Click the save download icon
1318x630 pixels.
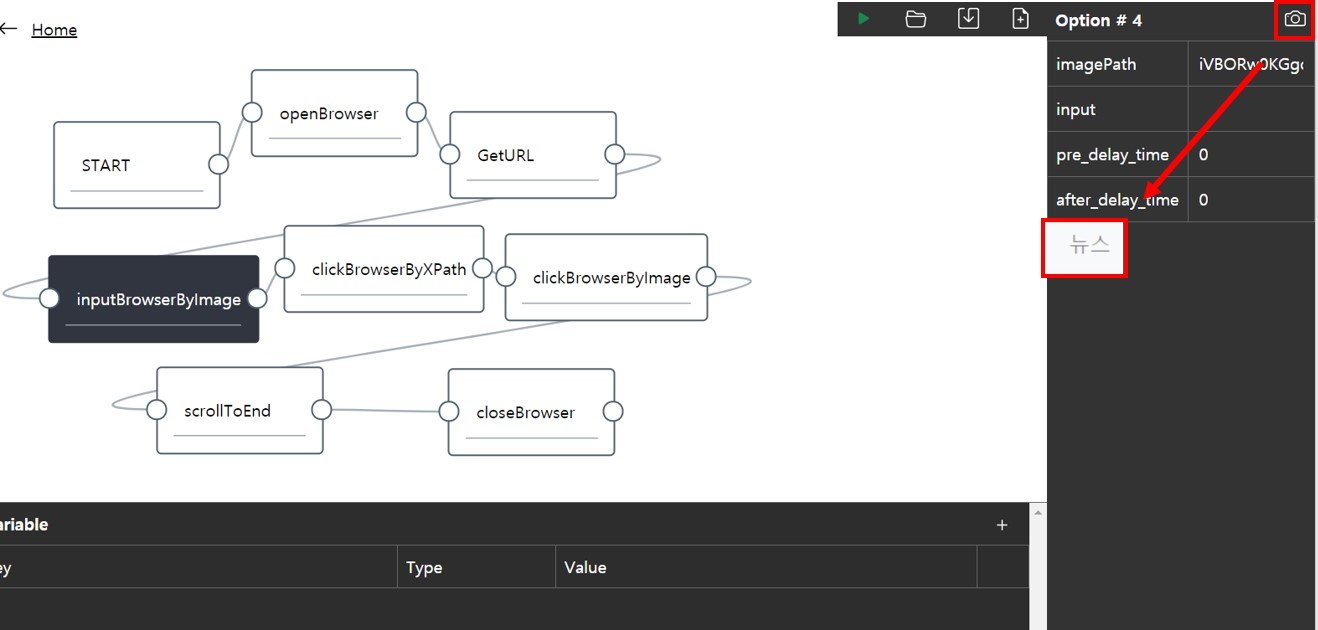[968, 19]
